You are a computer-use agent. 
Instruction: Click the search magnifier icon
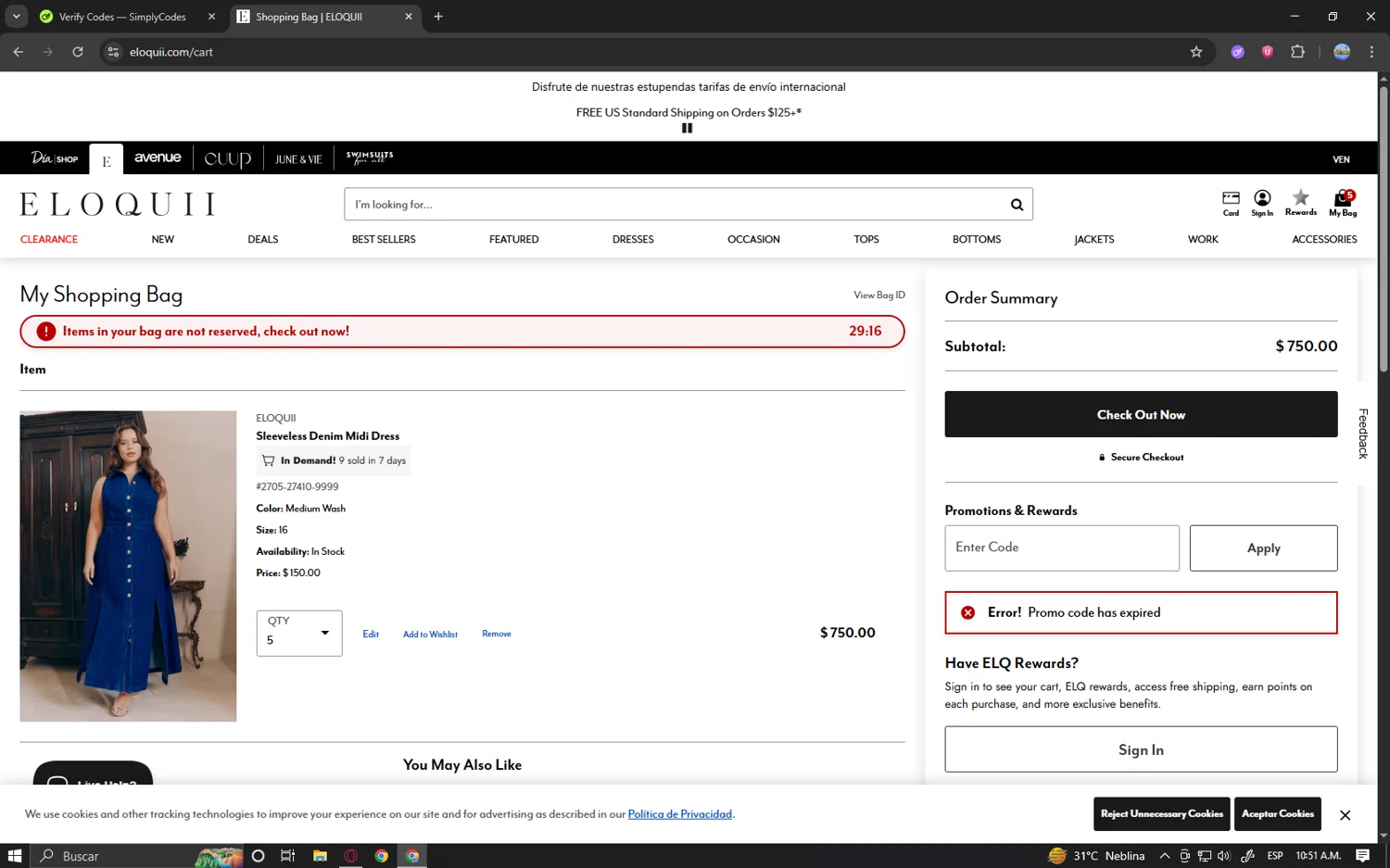1017,205
